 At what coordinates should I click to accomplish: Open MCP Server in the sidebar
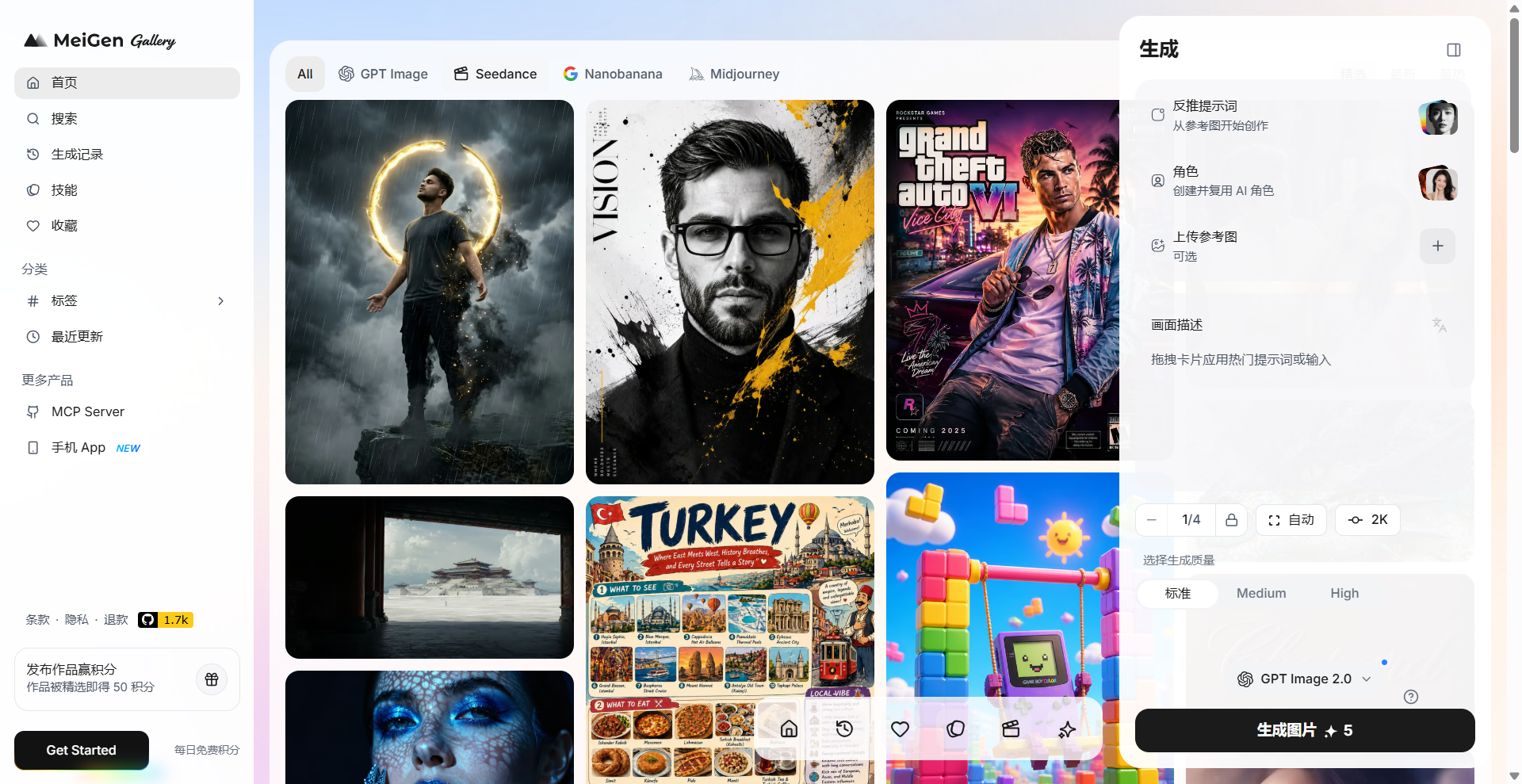pos(127,412)
